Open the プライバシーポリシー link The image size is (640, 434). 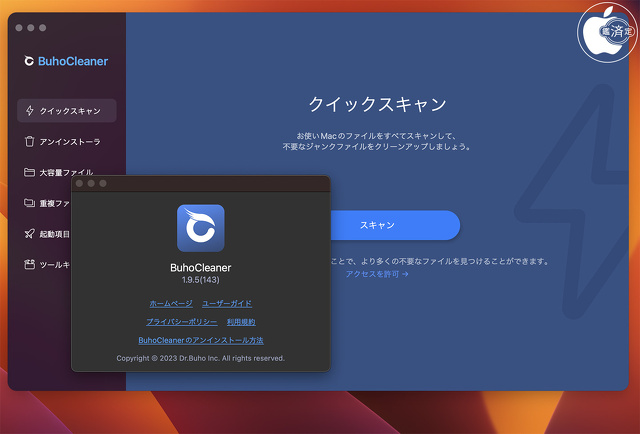pyautogui.click(x=182, y=322)
